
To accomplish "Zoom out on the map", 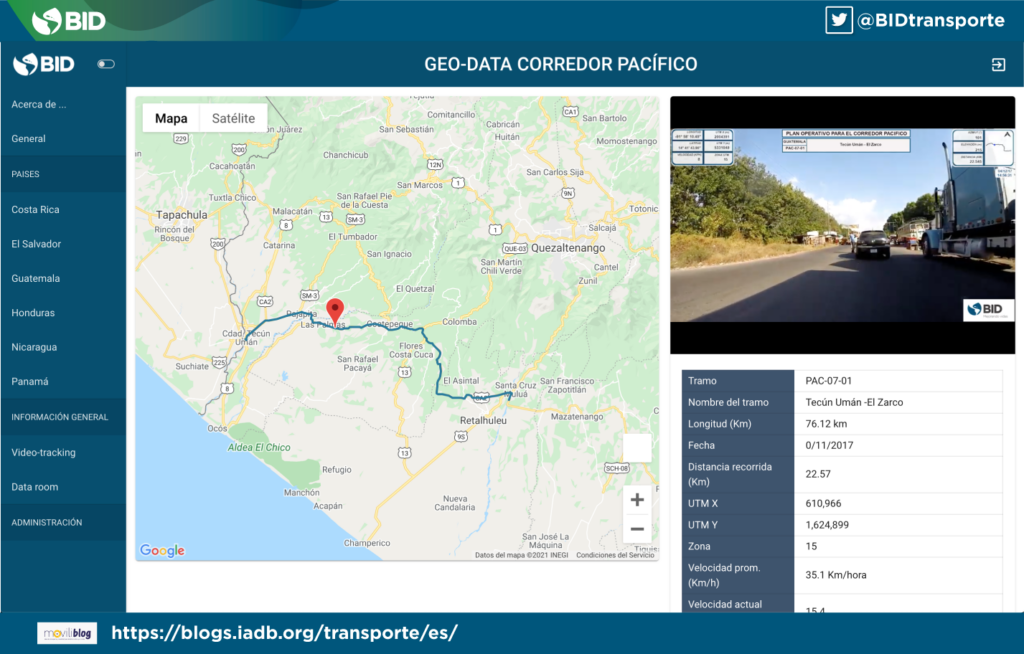I will click(637, 529).
